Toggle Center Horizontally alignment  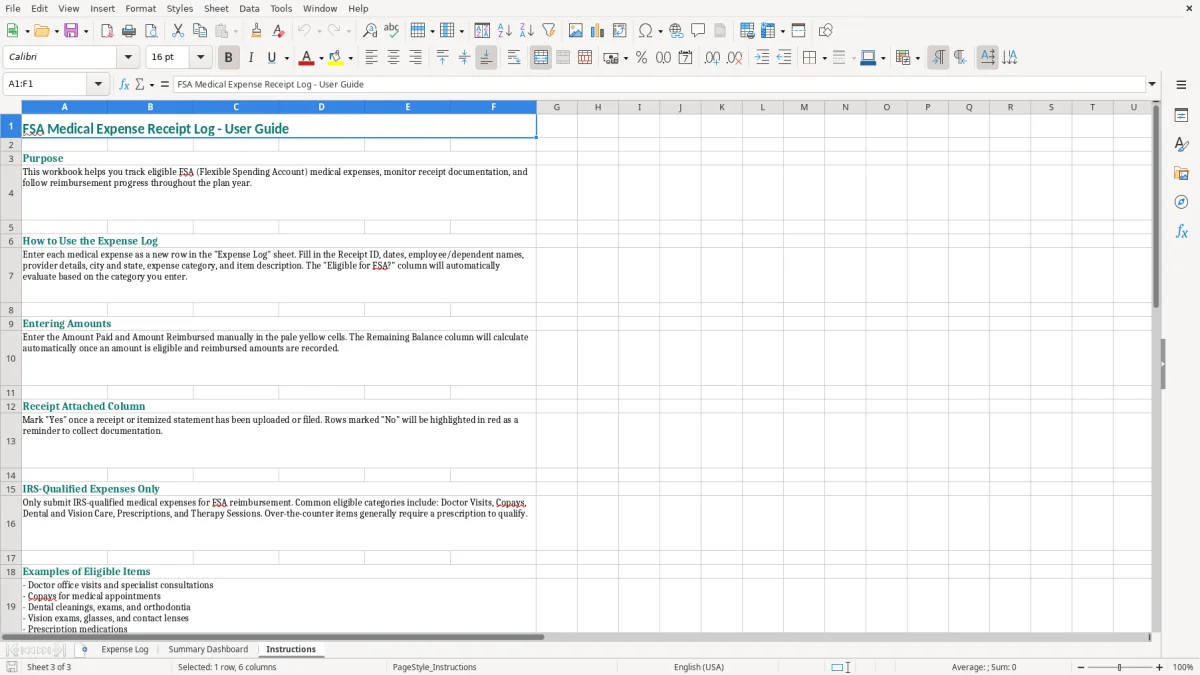point(393,58)
